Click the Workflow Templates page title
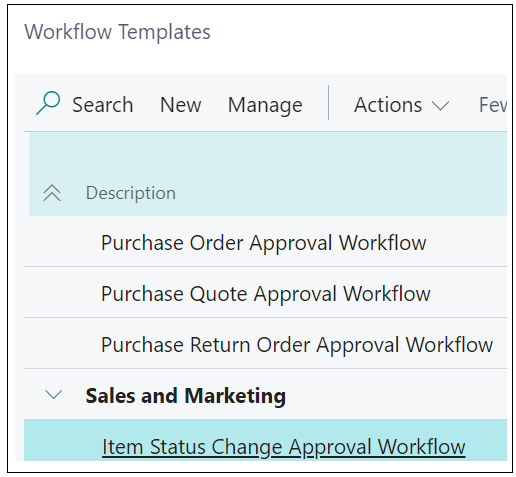The height and width of the screenshot is (477, 516). click(117, 32)
